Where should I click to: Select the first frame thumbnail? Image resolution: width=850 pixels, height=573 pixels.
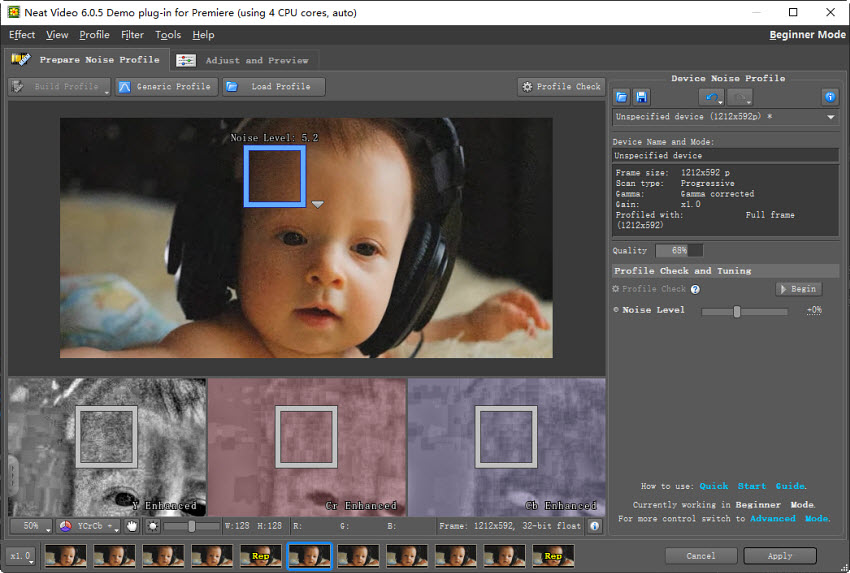pos(66,556)
